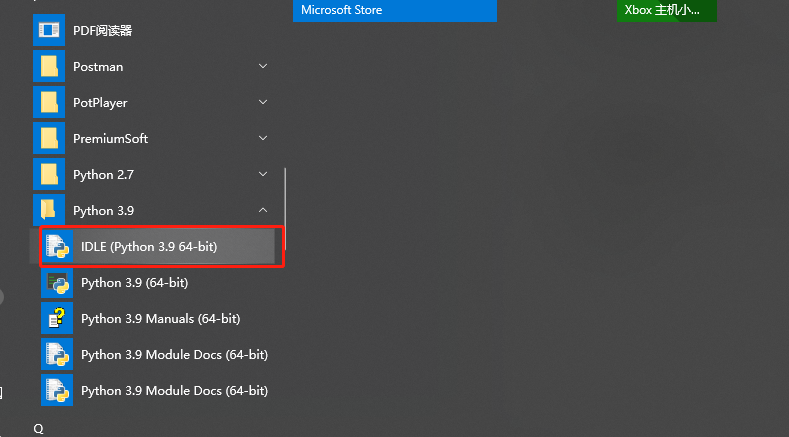Open the Microsoft Store tile
Image resolution: width=789 pixels, height=437 pixels.
[x=395, y=11]
